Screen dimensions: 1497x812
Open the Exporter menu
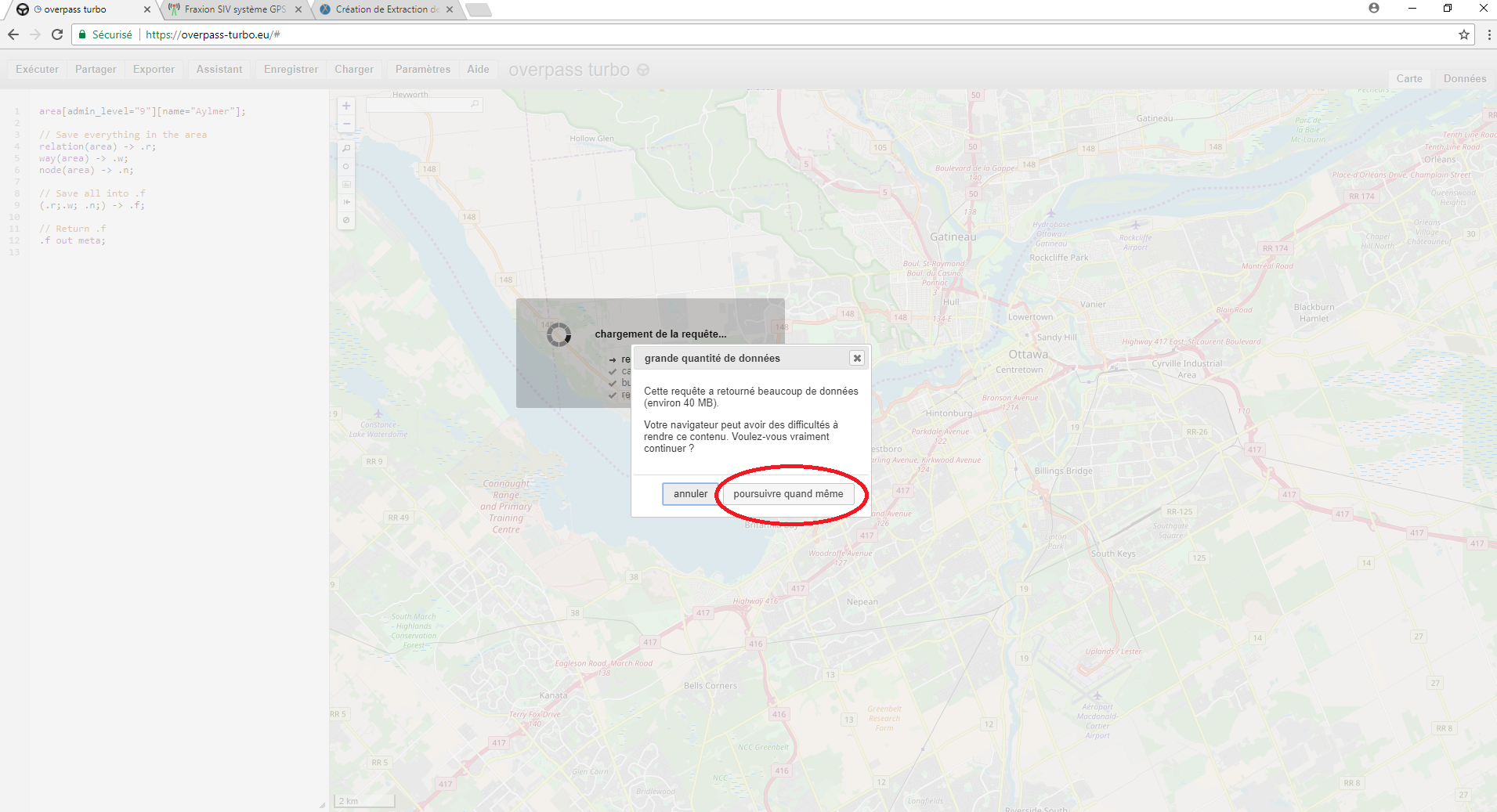154,70
